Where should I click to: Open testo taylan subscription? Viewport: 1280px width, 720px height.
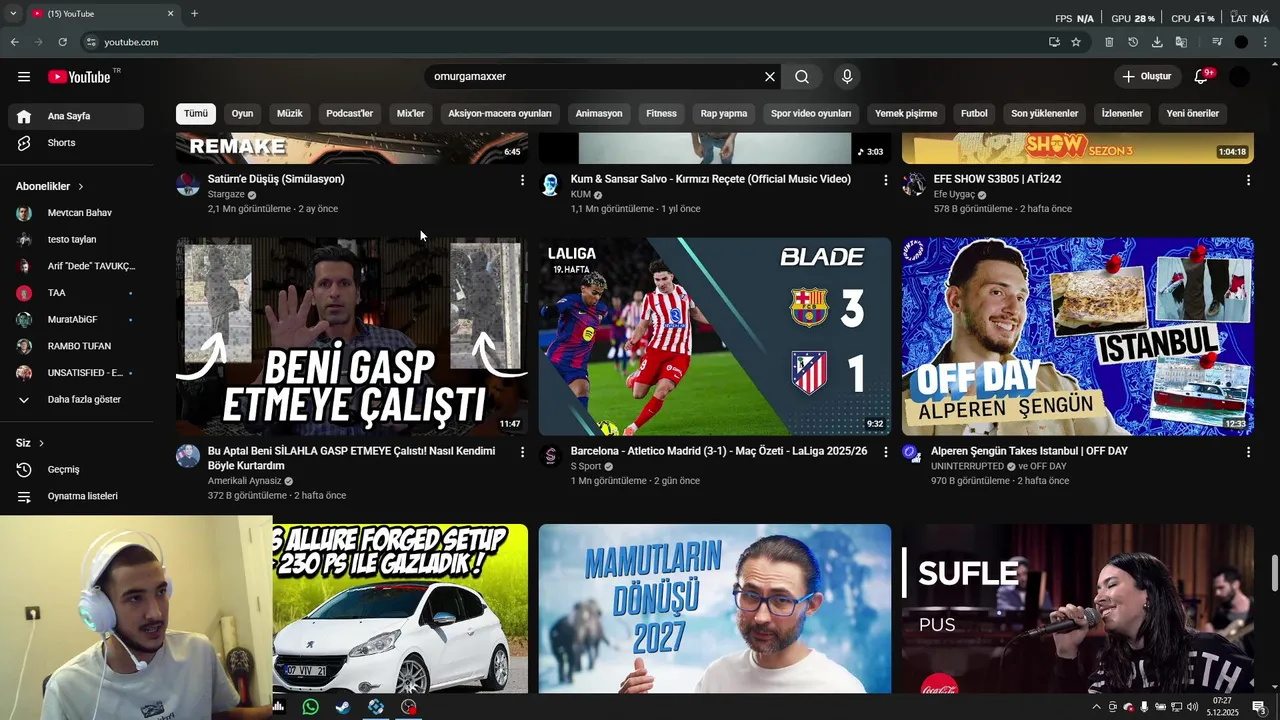(76, 240)
